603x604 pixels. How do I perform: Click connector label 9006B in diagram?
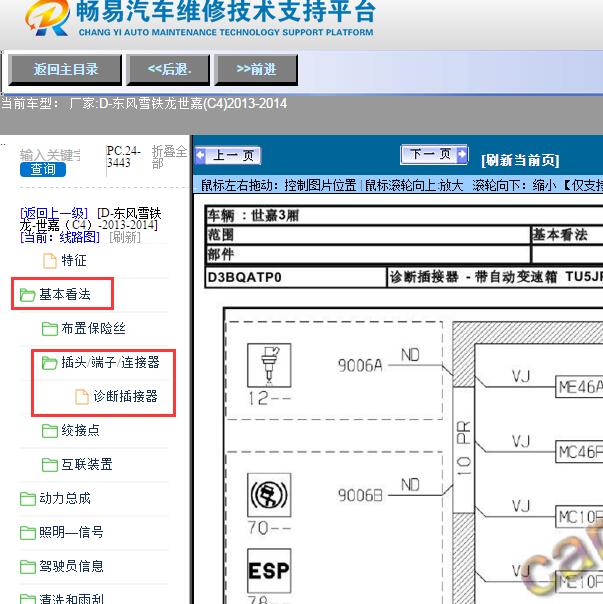(360, 495)
